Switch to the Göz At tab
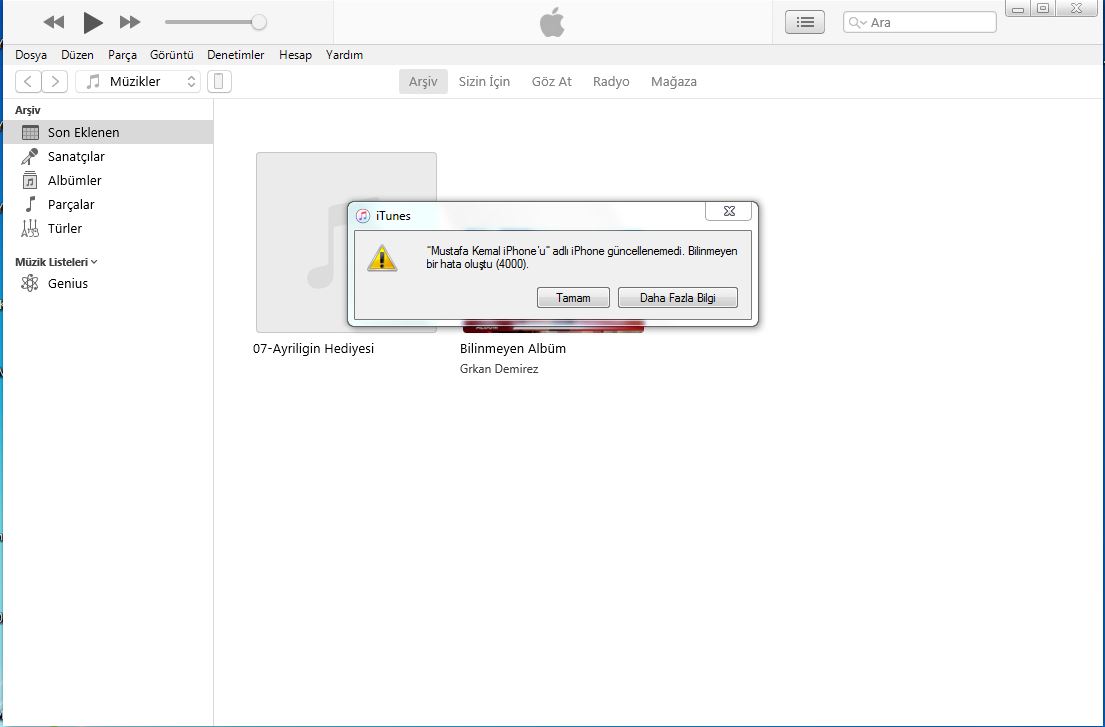This screenshot has width=1105, height=727. [x=552, y=82]
